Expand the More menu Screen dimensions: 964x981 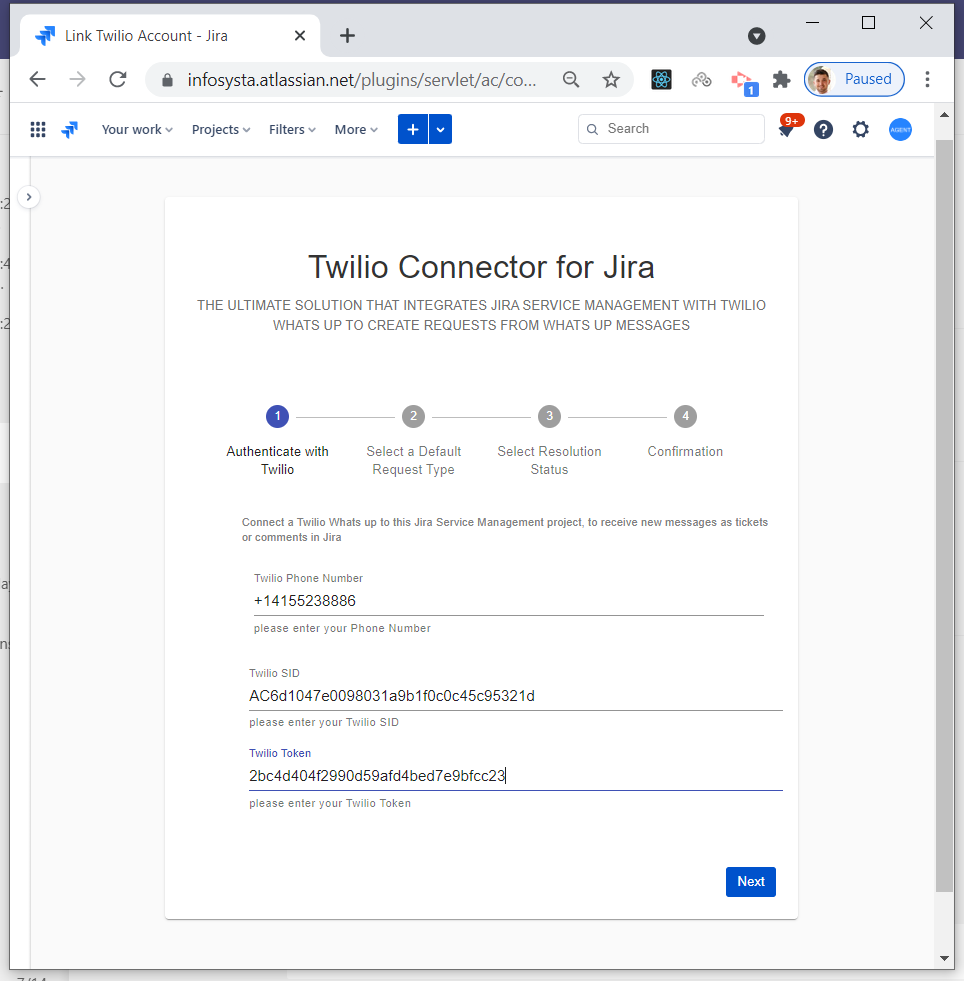coord(356,130)
